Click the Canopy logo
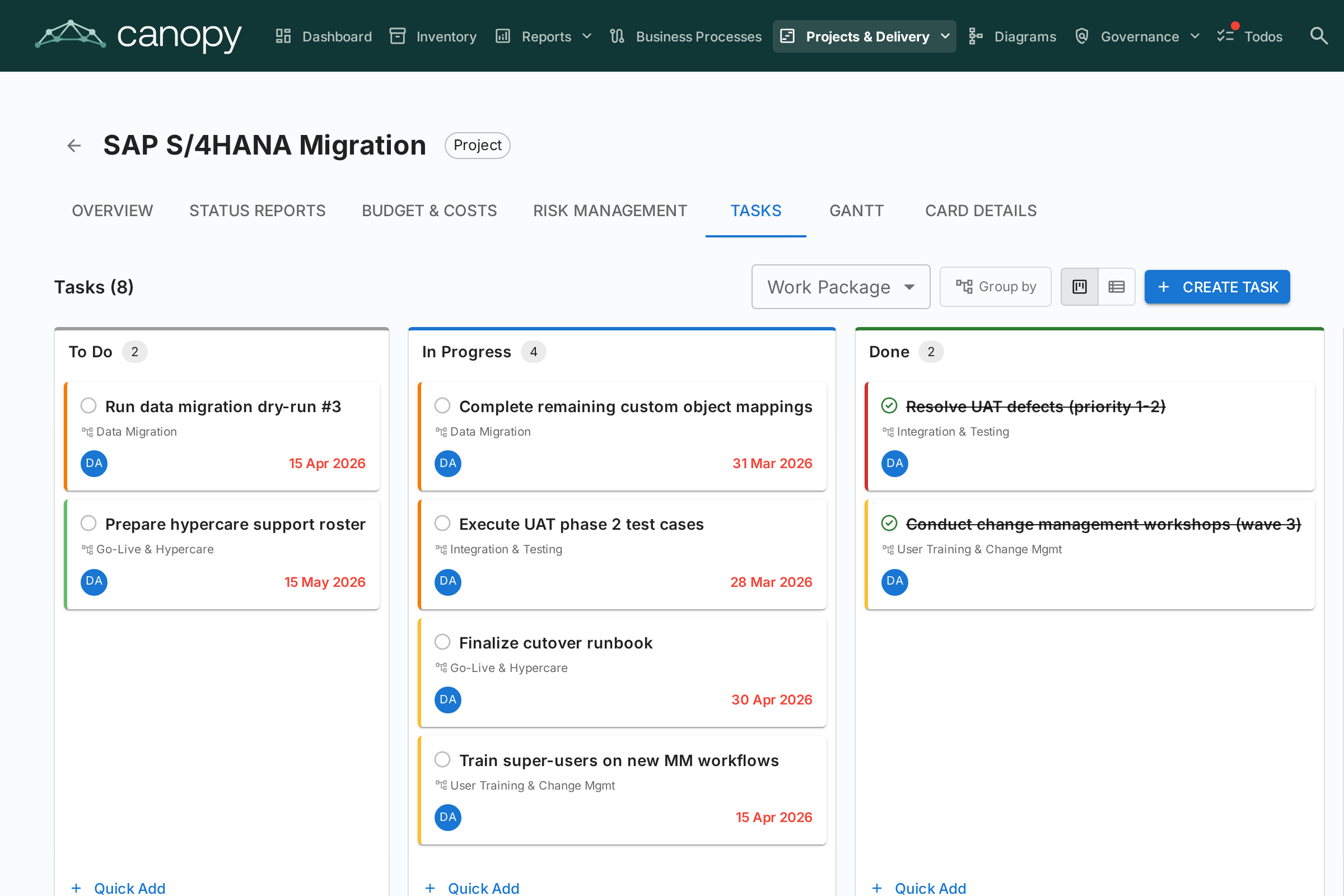The image size is (1344, 896). tap(138, 35)
